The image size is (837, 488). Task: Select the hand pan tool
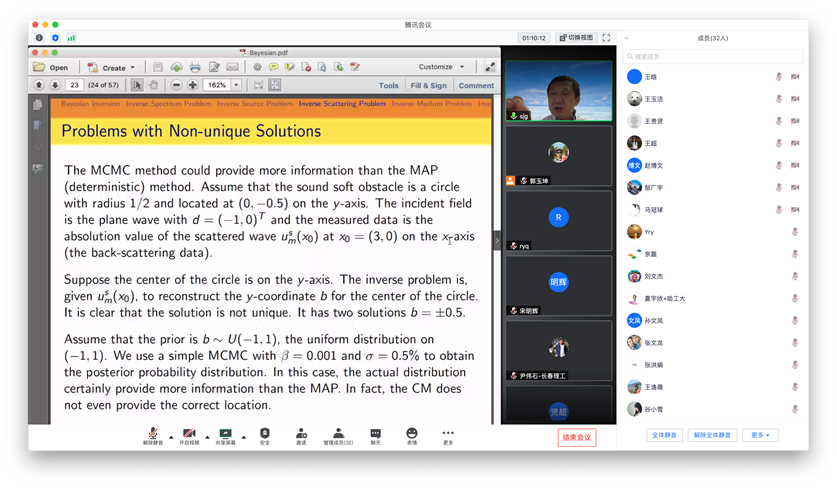click(x=155, y=86)
